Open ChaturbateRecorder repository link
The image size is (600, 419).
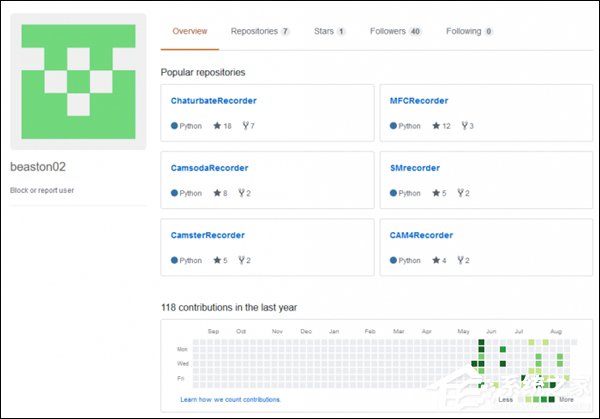pos(214,101)
